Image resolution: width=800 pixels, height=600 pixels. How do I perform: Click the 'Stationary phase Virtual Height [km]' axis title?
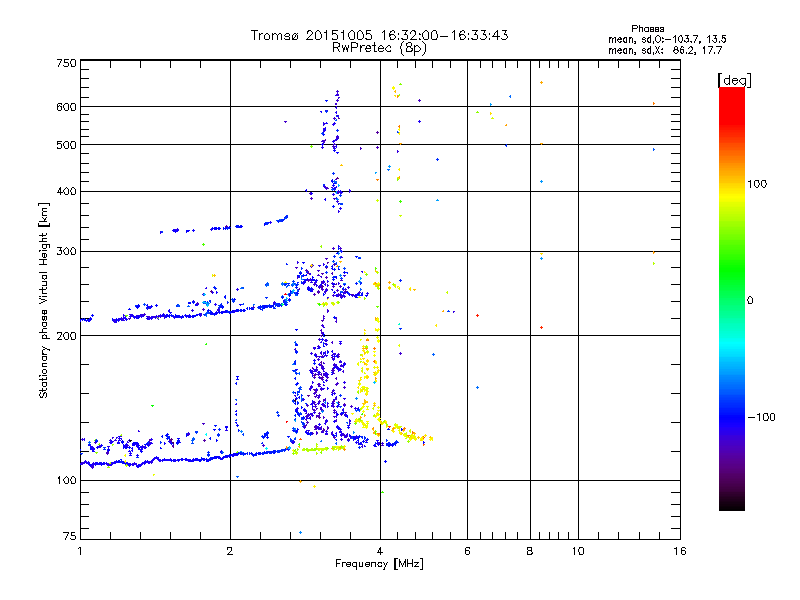click(44, 301)
